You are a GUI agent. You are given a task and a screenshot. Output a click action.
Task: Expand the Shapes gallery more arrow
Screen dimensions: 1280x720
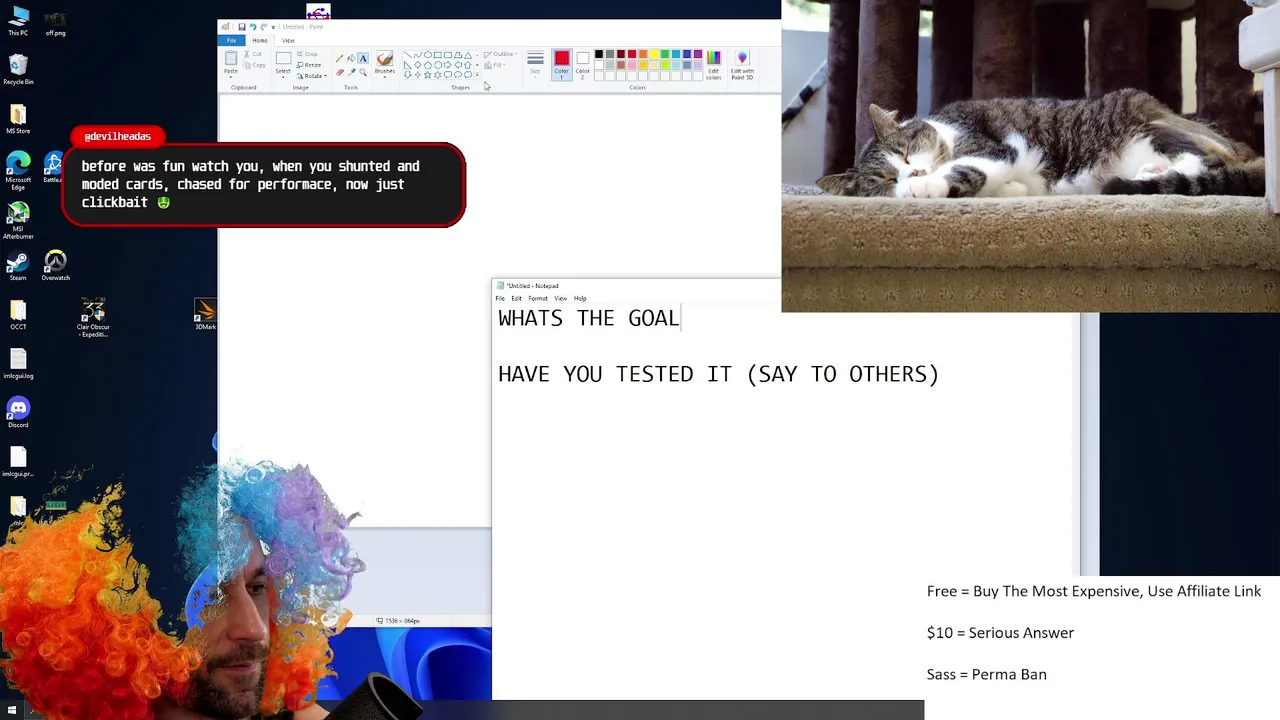click(x=477, y=75)
